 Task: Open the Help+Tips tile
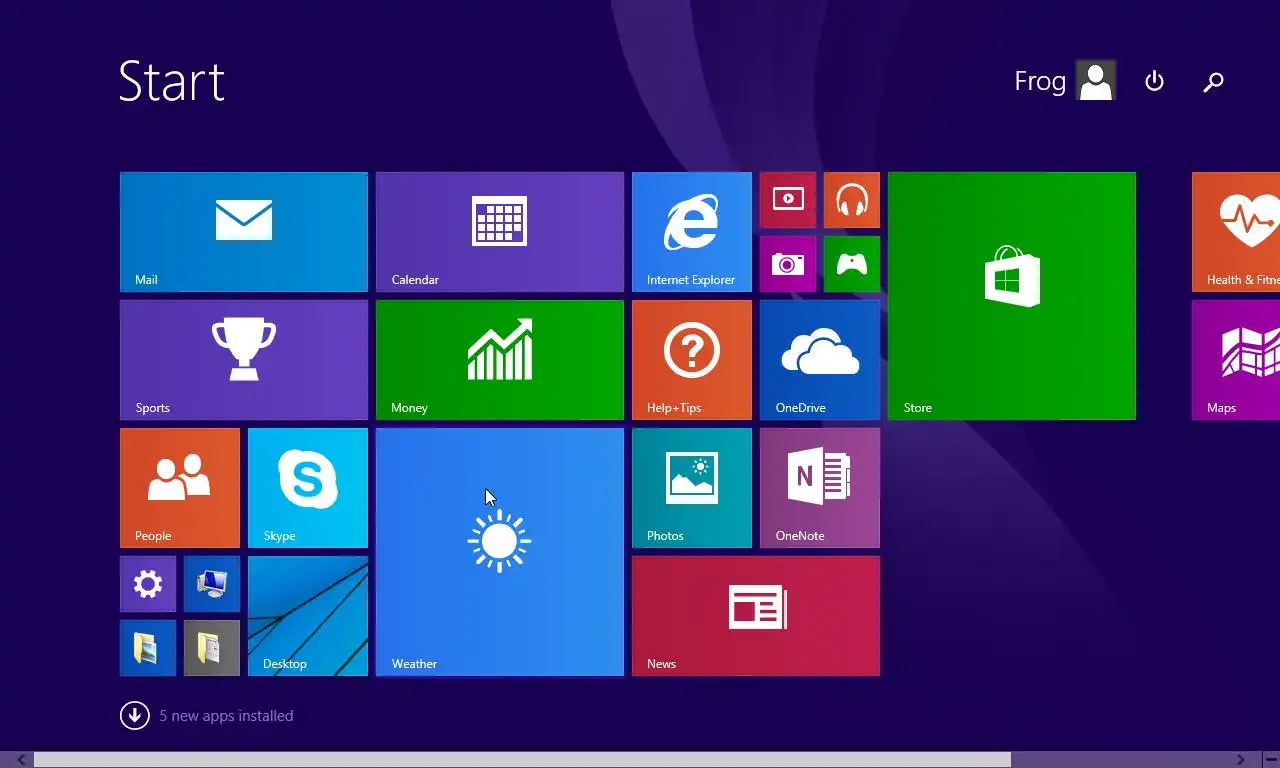click(692, 360)
